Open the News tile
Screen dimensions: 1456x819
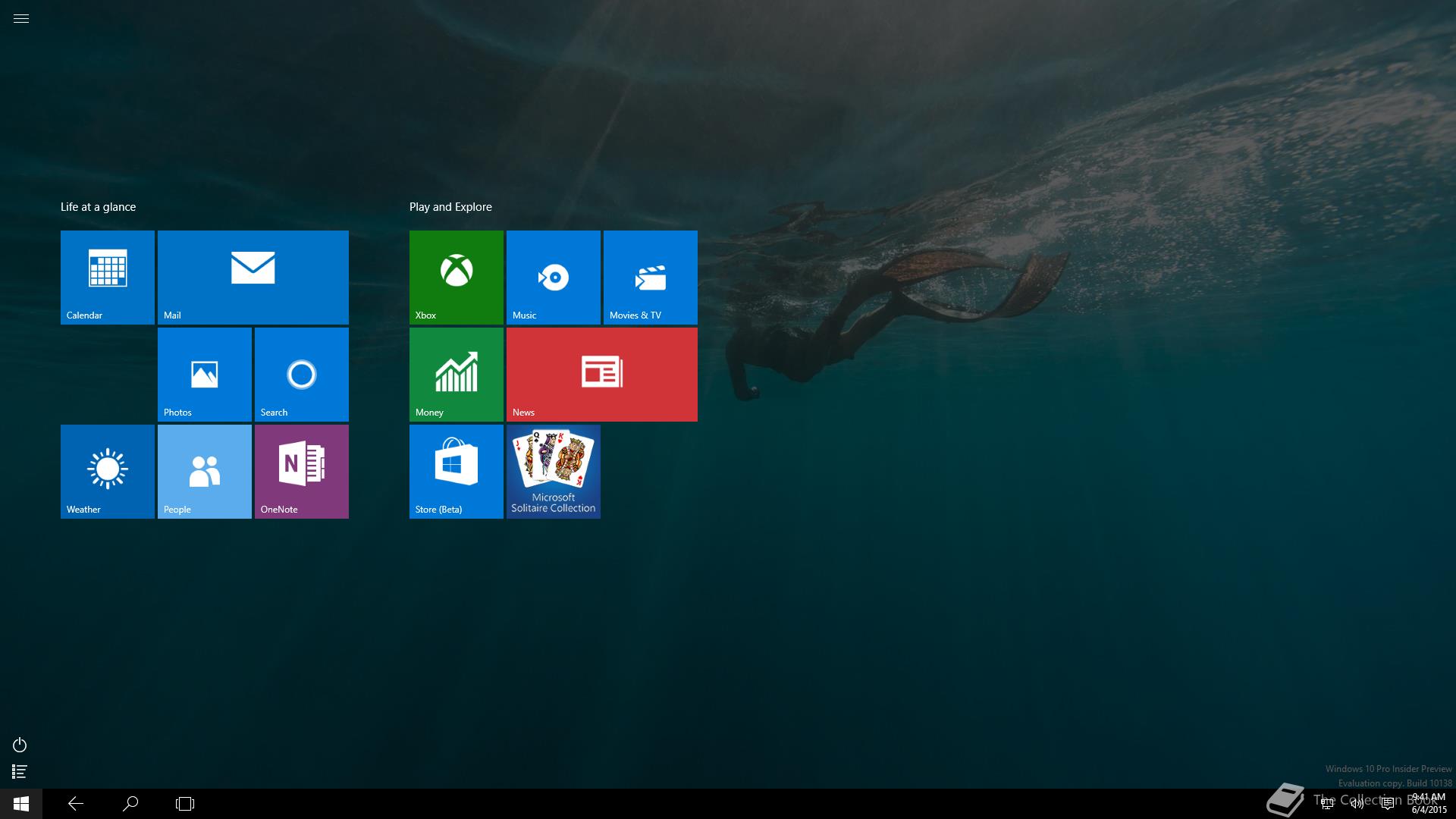coord(602,375)
